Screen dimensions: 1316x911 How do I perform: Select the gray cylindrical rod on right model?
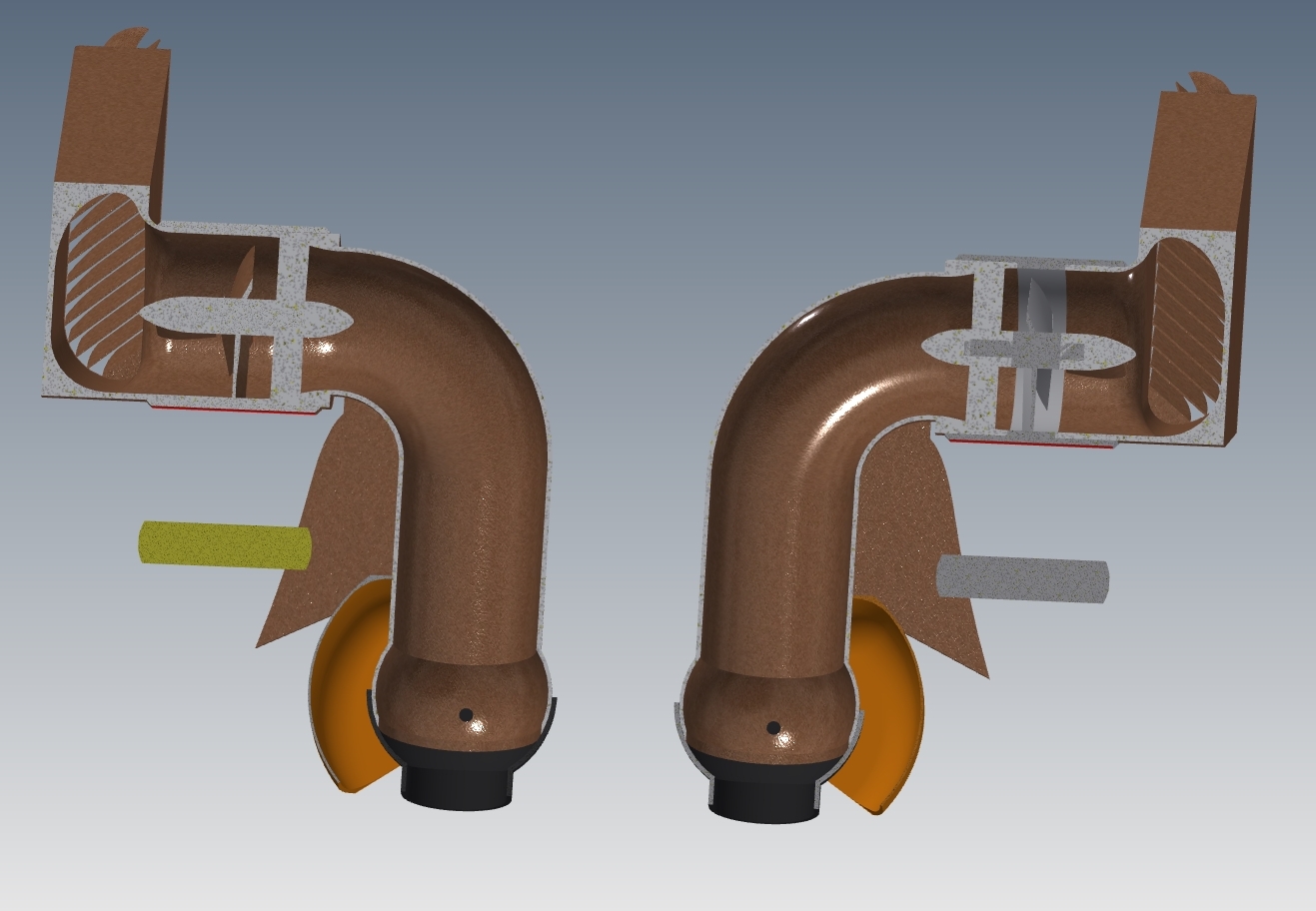point(1023,581)
